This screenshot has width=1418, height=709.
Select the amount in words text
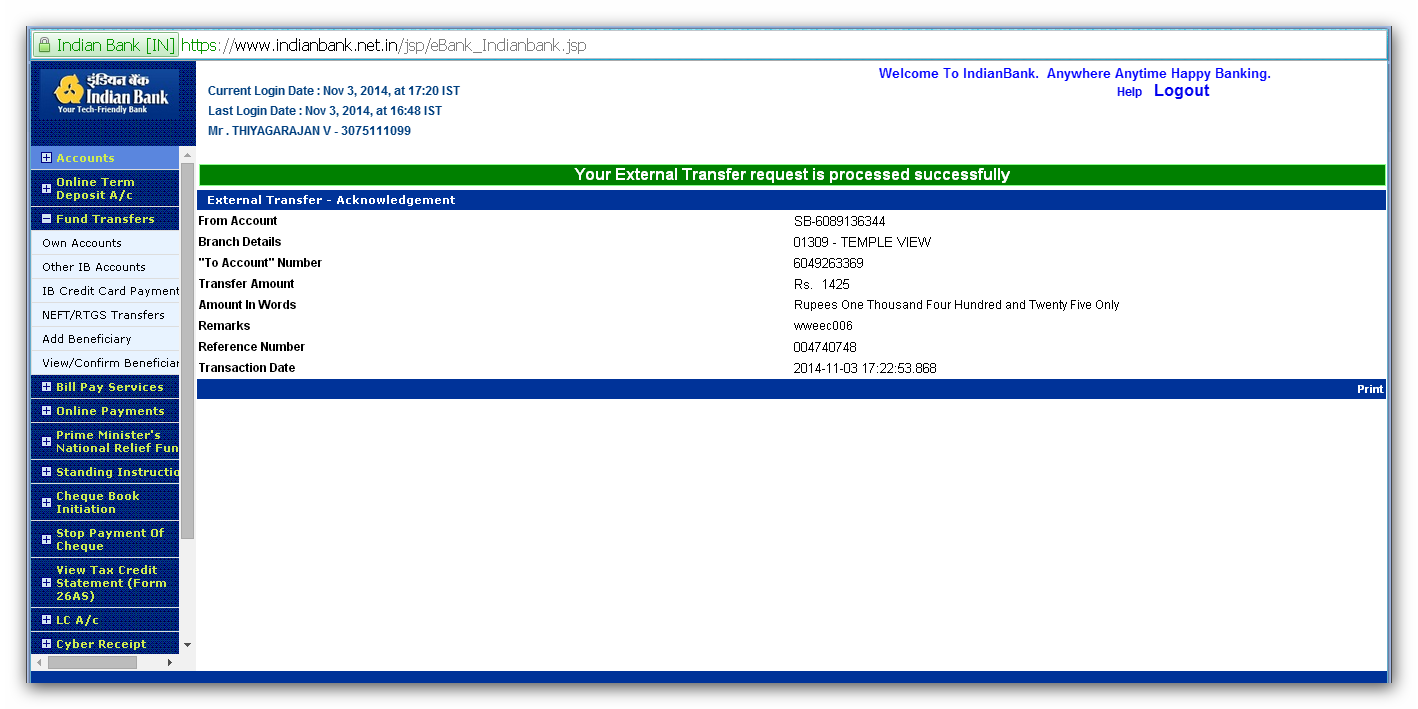(x=956, y=305)
